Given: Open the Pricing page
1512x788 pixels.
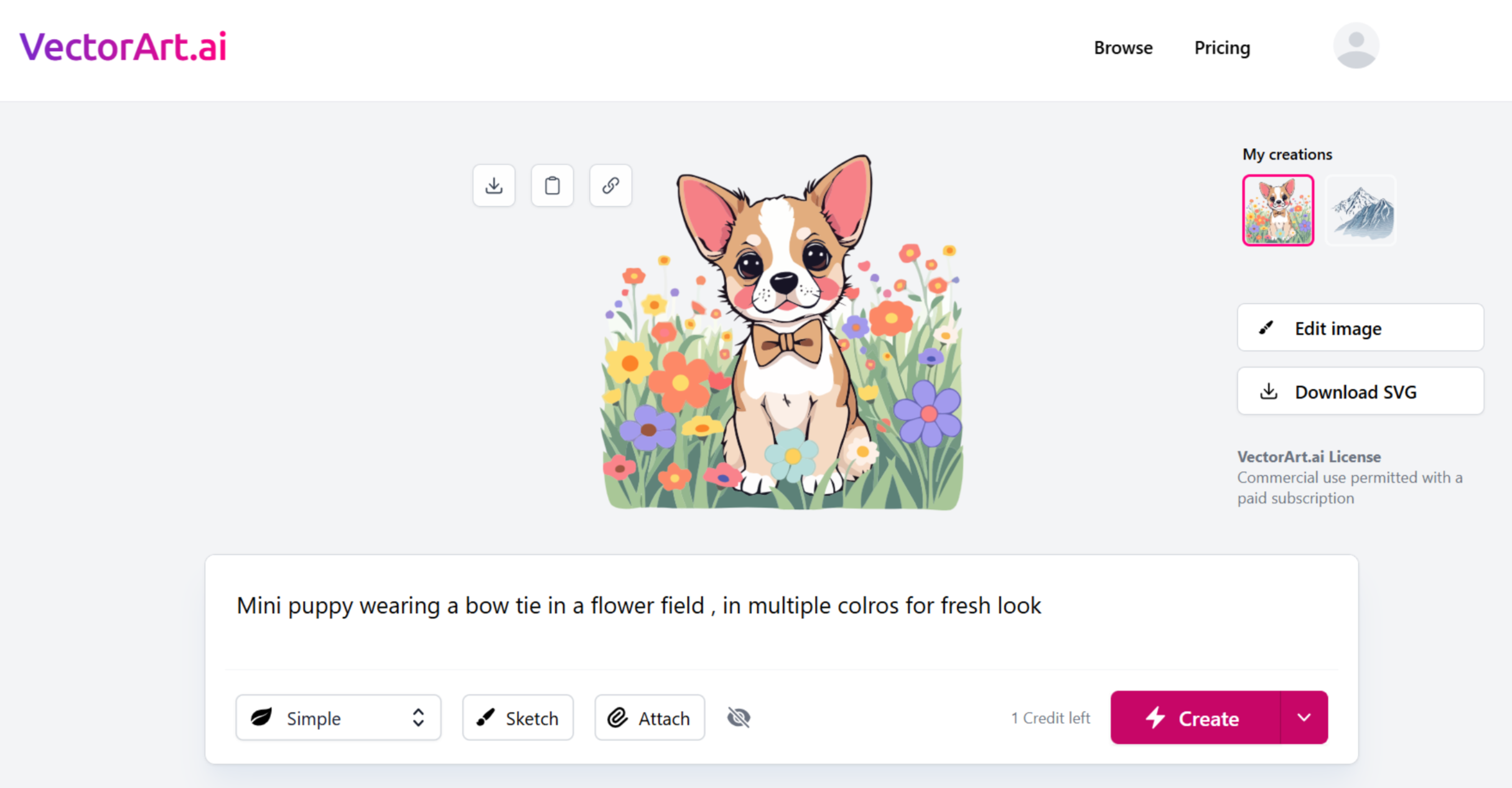Looking at the screenshot, I should tap(1221, 47).
